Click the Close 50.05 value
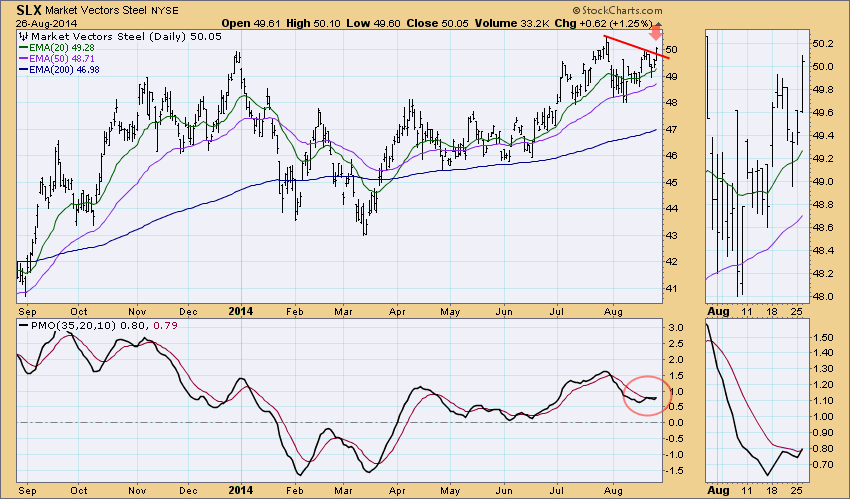The width and height of the screenshot is (850, 499). click(436, 23)
